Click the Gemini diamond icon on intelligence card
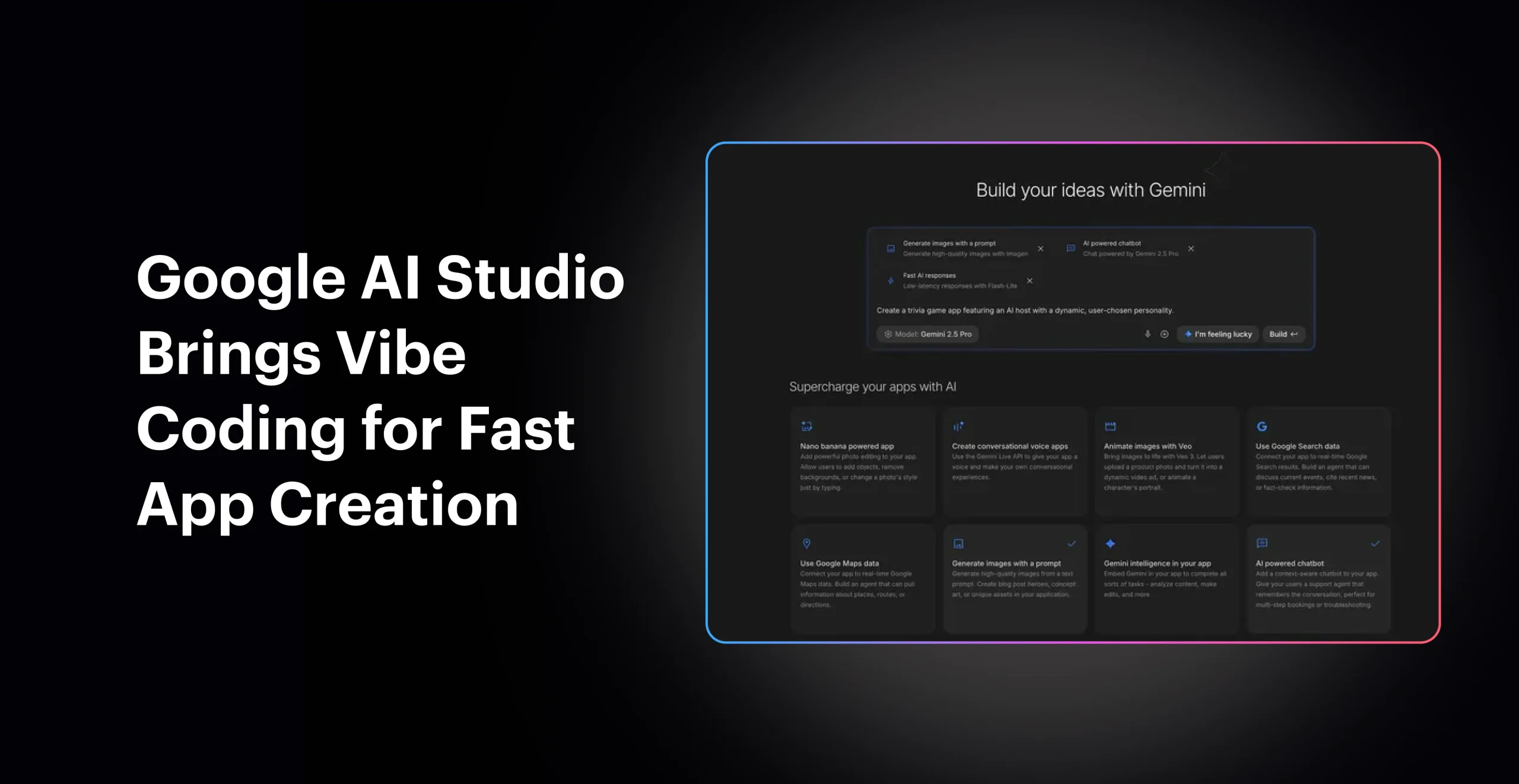 click(1110, 544)
